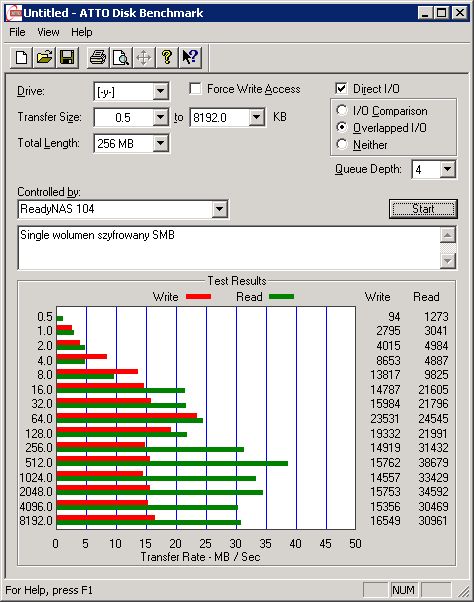Screen dimensions: 474x602
Task: Select the I/O Comparison radio button
Action: point(342,111)
